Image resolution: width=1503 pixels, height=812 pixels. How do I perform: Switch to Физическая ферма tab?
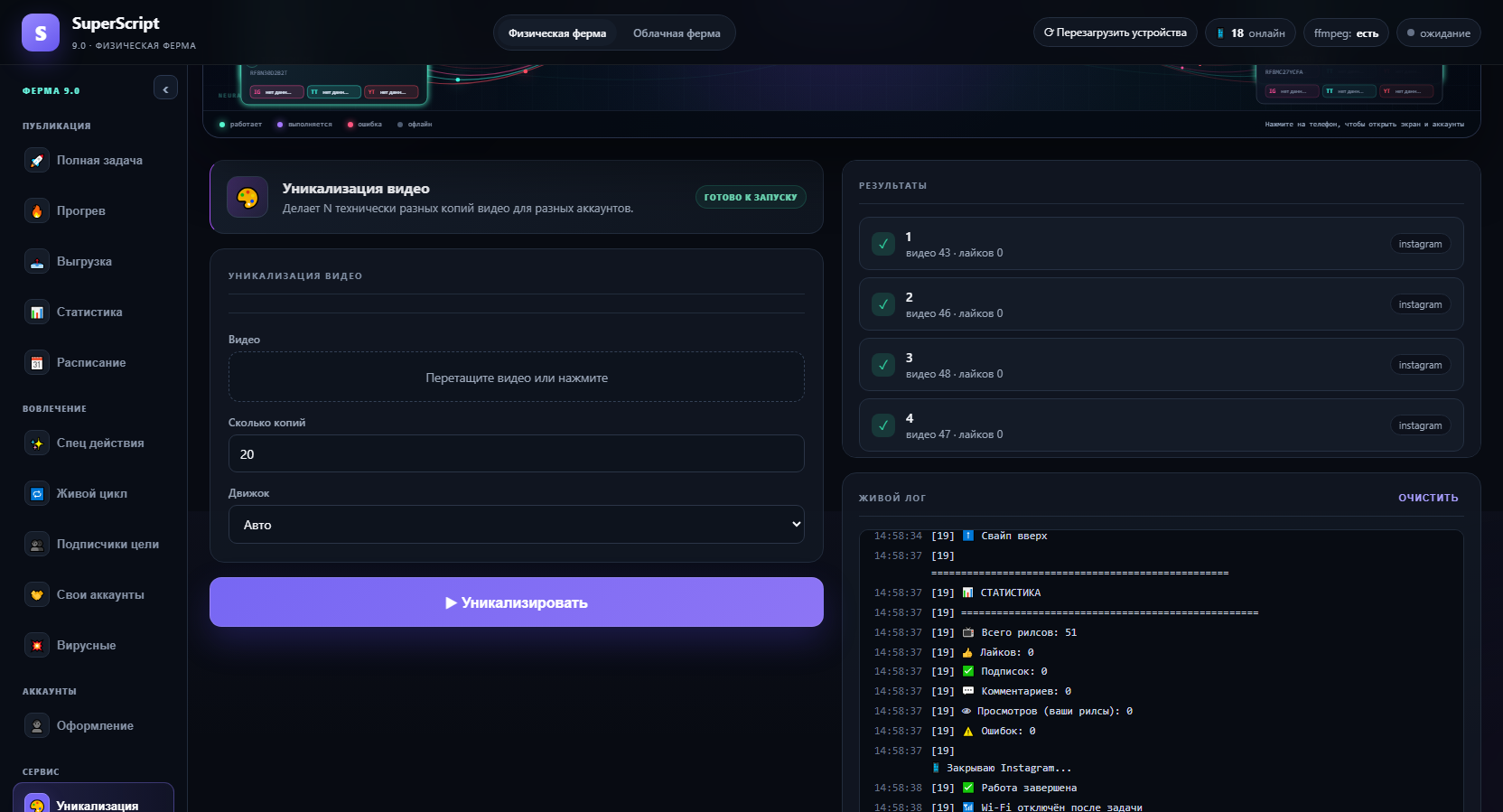(557, 33)
